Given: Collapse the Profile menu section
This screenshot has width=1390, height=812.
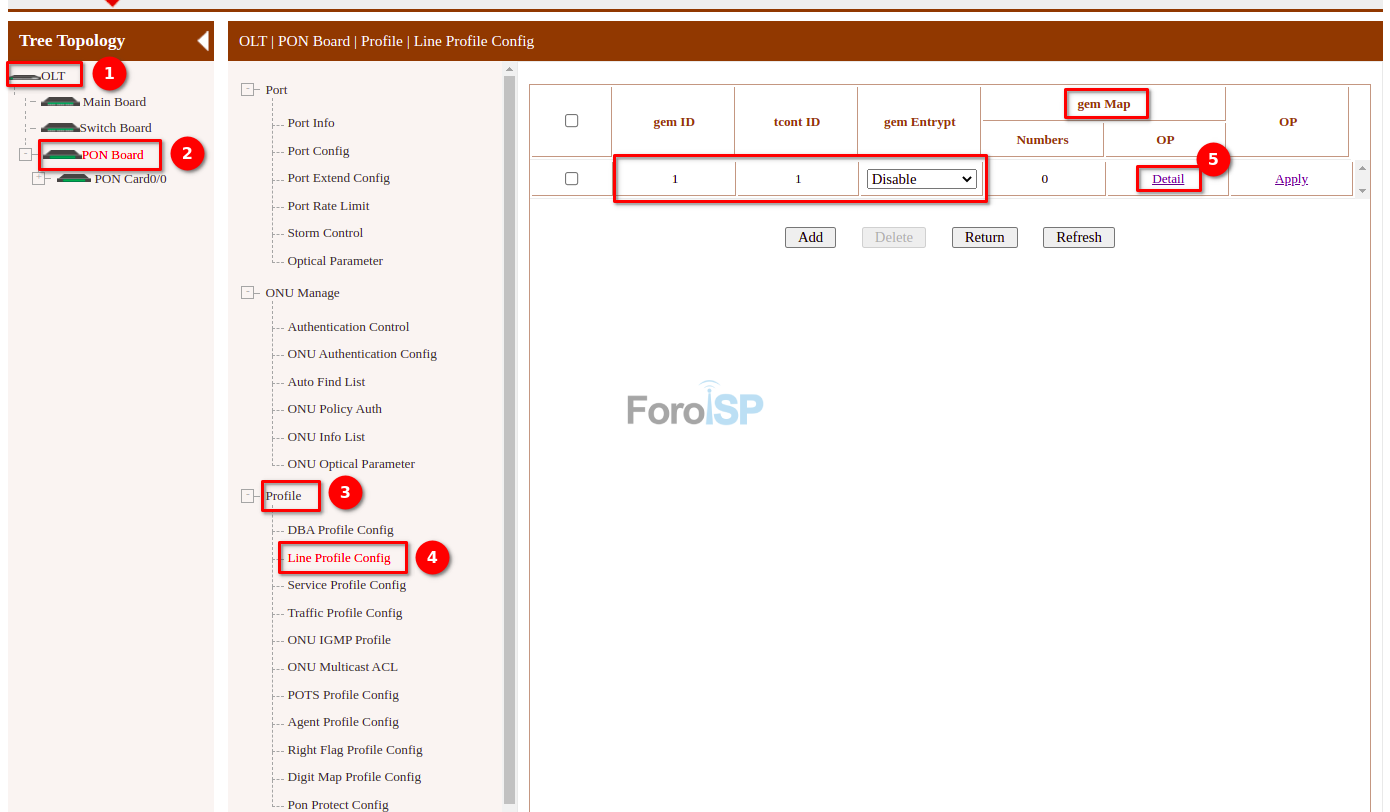Looking at the screenshot, I should [248, 496].
